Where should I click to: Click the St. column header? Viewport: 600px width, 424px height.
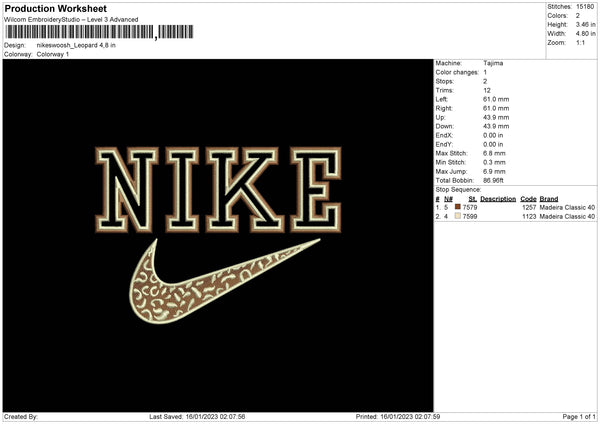click(x=472, y=199)
